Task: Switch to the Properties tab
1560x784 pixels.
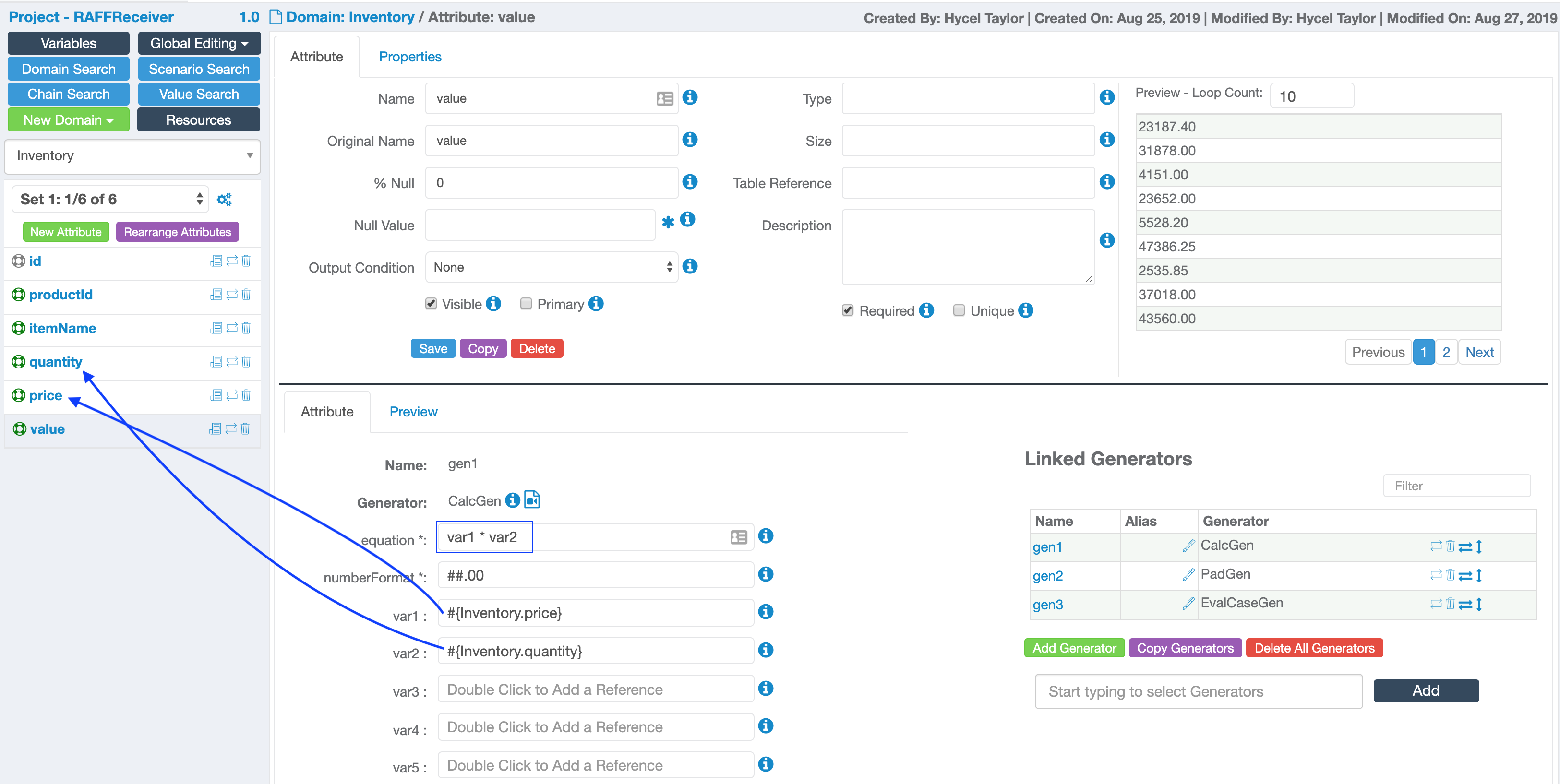Action: pyautogui.click(x=410, y=57)
